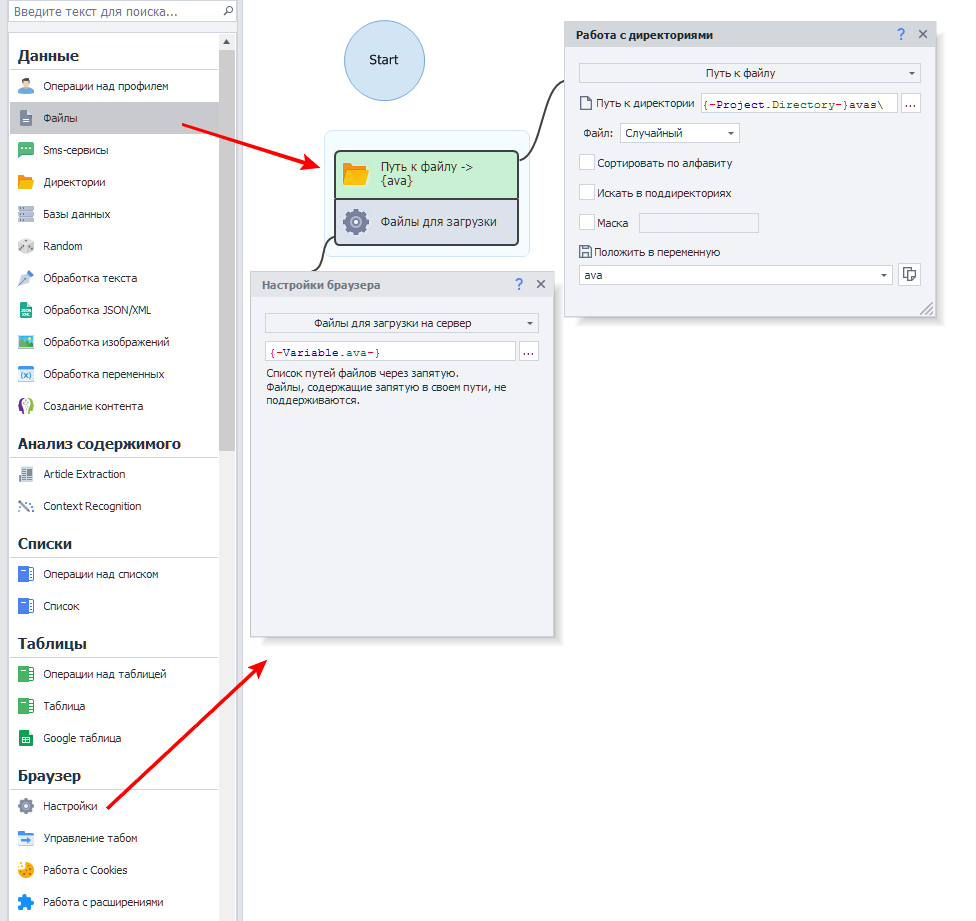The image size is (976, 921).
Task: Select the Start node on canvas
Action: pyautogui.click(x=384, y=60)
